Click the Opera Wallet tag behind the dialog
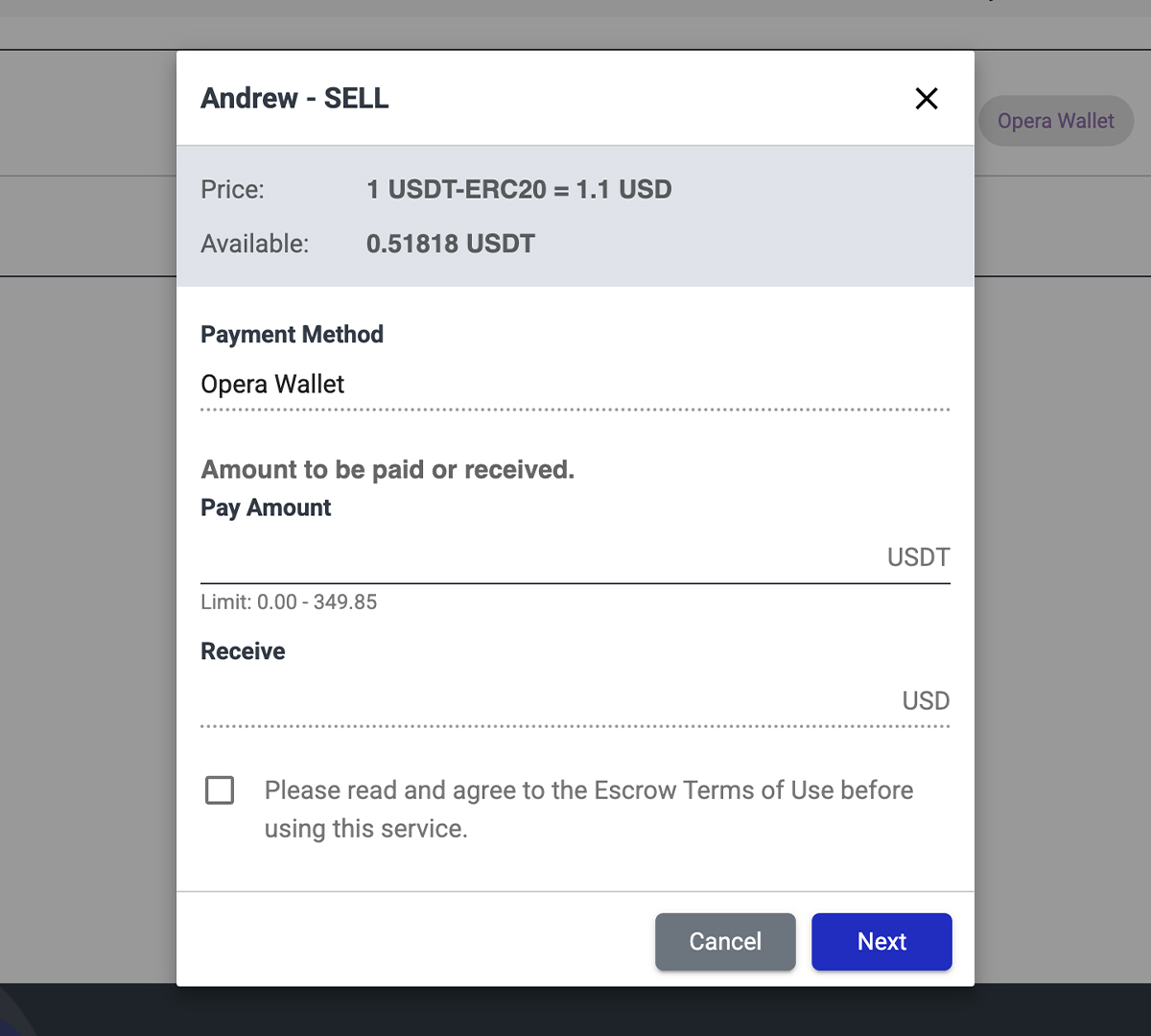This screenshot has height=1036, width=1151. (x=1055, y=121)
